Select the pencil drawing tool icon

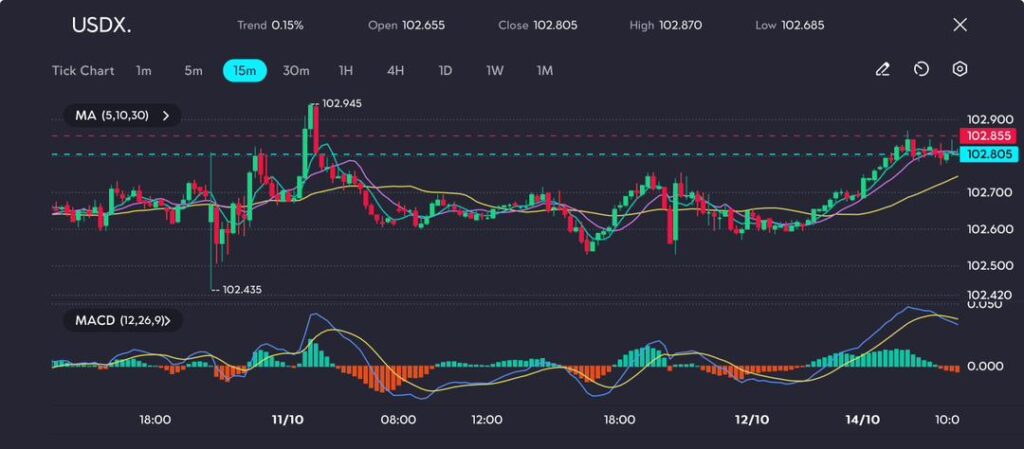882,70
